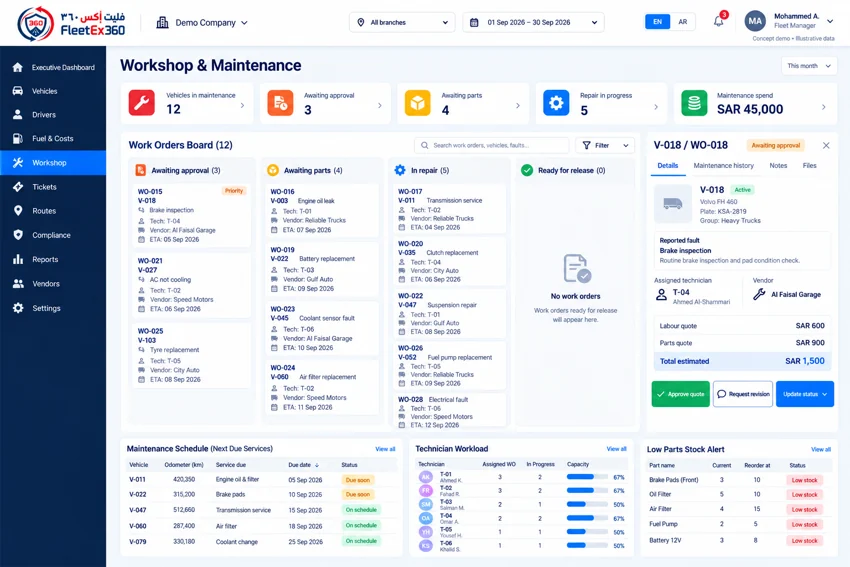Viewport: 850px width, 567px height.
Task: Expand the Mohammed A. user menu
Action: (x=830, y=21)
